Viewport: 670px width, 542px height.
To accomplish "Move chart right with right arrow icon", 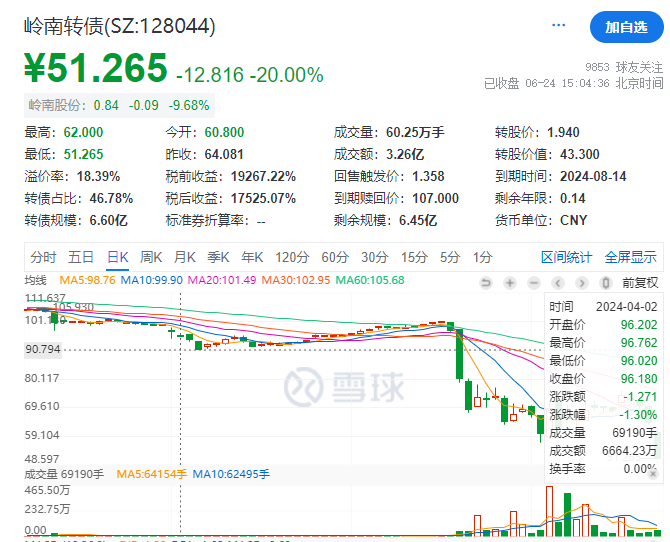I will (582, 283).
